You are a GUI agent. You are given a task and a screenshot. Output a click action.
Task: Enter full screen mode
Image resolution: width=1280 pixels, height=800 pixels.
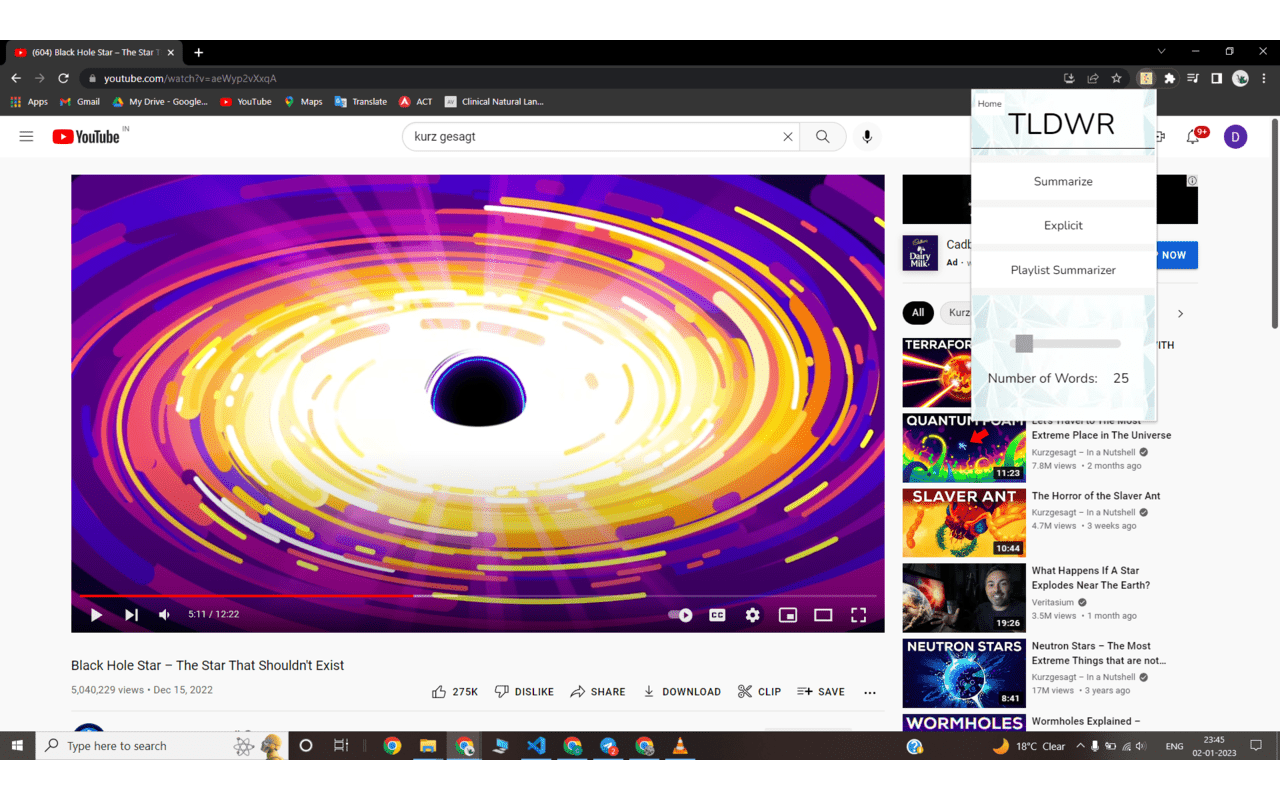pyautogui.click(x=858, y=615)
